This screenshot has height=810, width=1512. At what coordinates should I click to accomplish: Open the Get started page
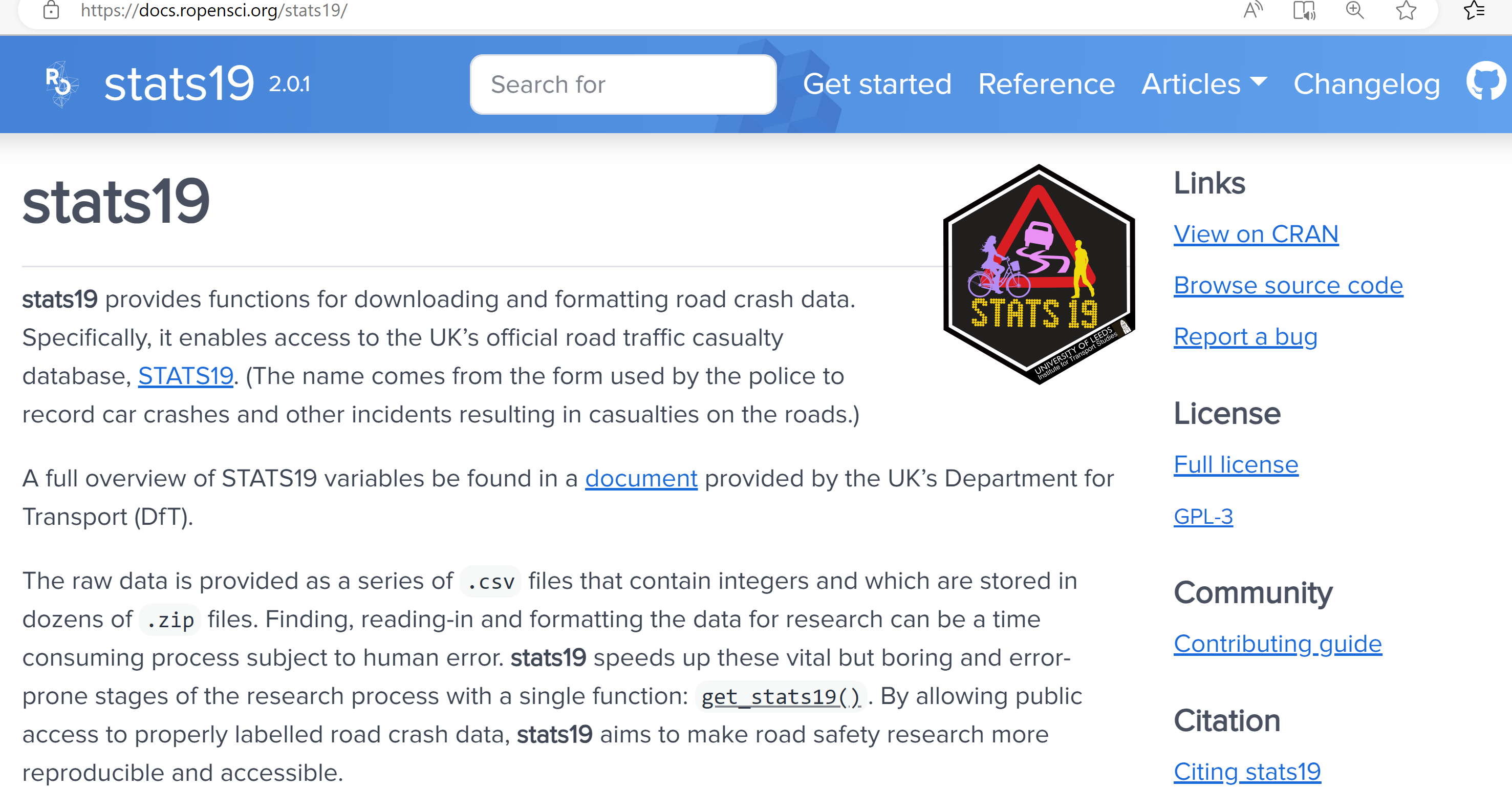pyautogui.click(x=877, y=84)
